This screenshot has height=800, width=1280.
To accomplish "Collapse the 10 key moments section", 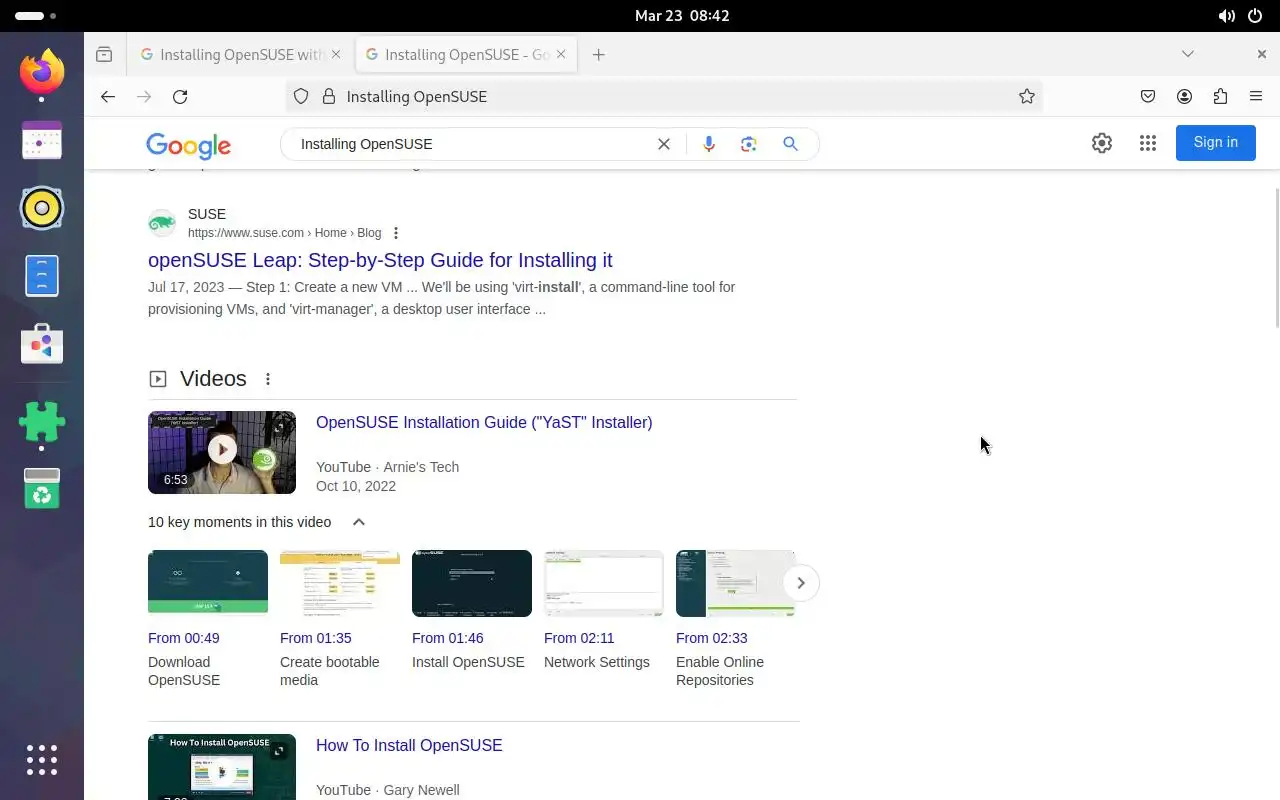I will click(x=359, y=522).
